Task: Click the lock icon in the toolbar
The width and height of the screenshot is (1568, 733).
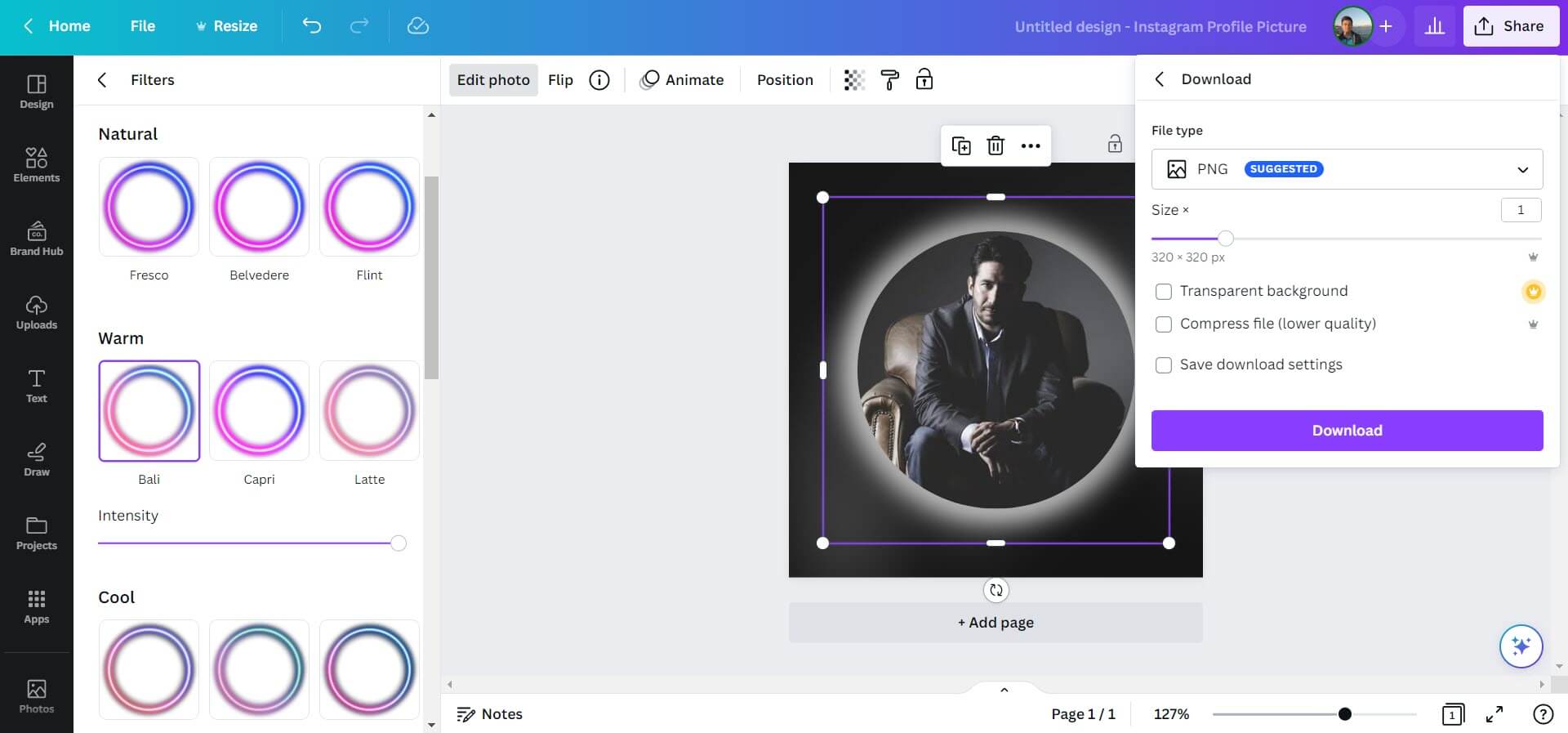Action: click(x=924, y=80)
